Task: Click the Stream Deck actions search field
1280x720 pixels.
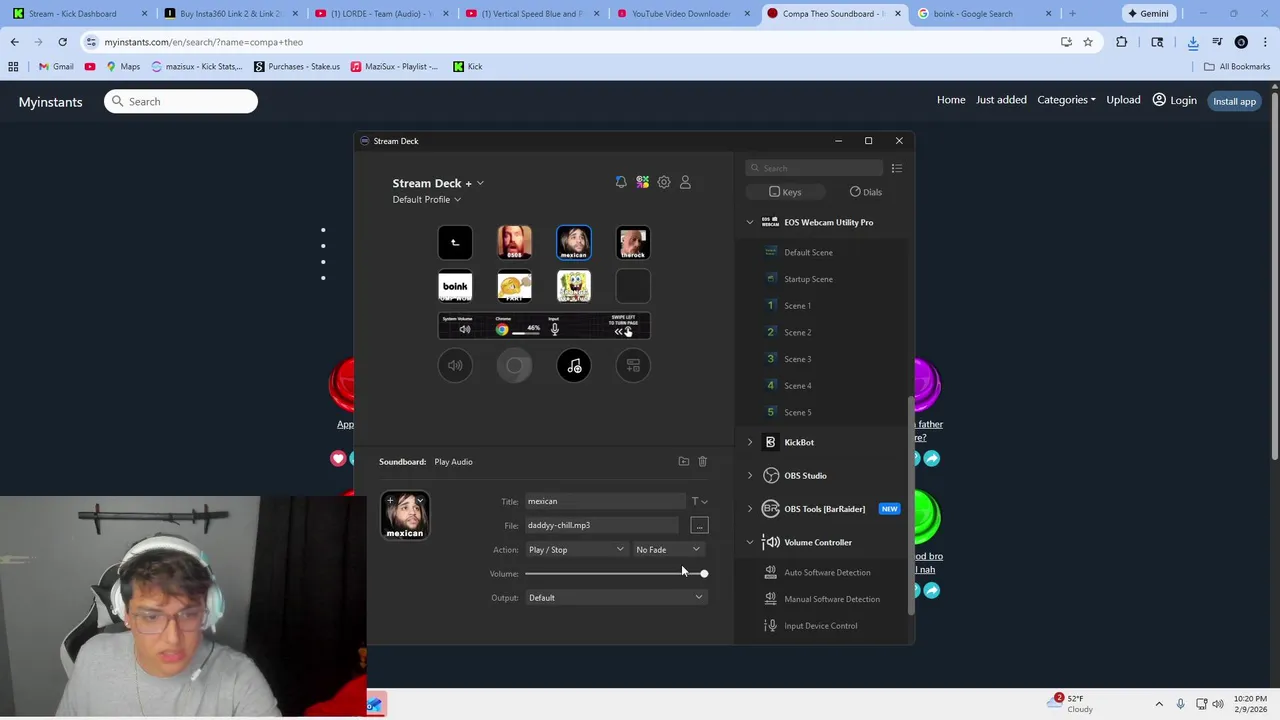Action: [815, 168]
